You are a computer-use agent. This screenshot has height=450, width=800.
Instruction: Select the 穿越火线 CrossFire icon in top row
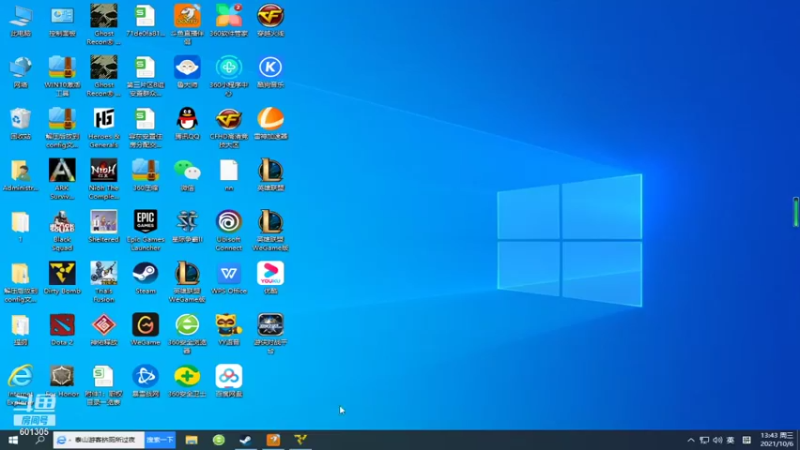click(x=270, y=21)
